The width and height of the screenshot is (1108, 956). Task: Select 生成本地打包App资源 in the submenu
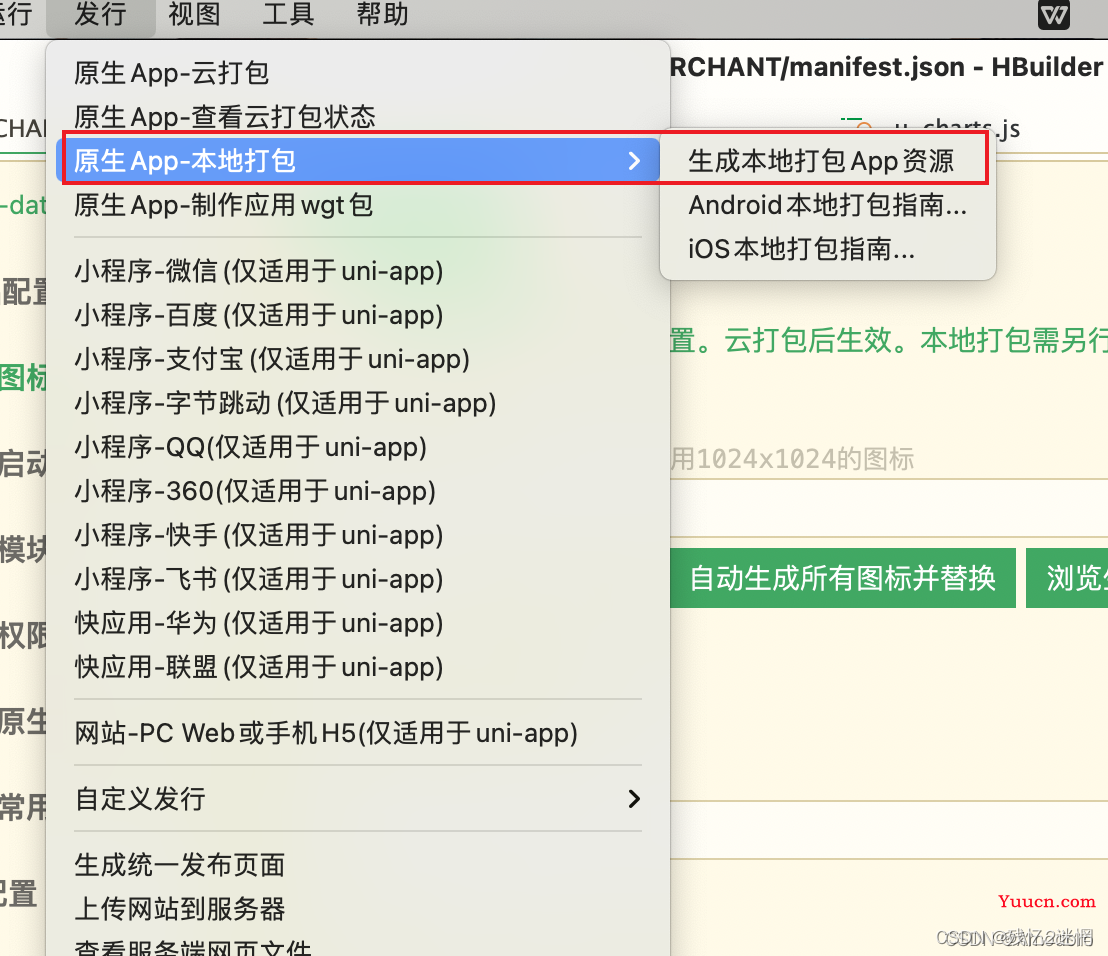821,161
